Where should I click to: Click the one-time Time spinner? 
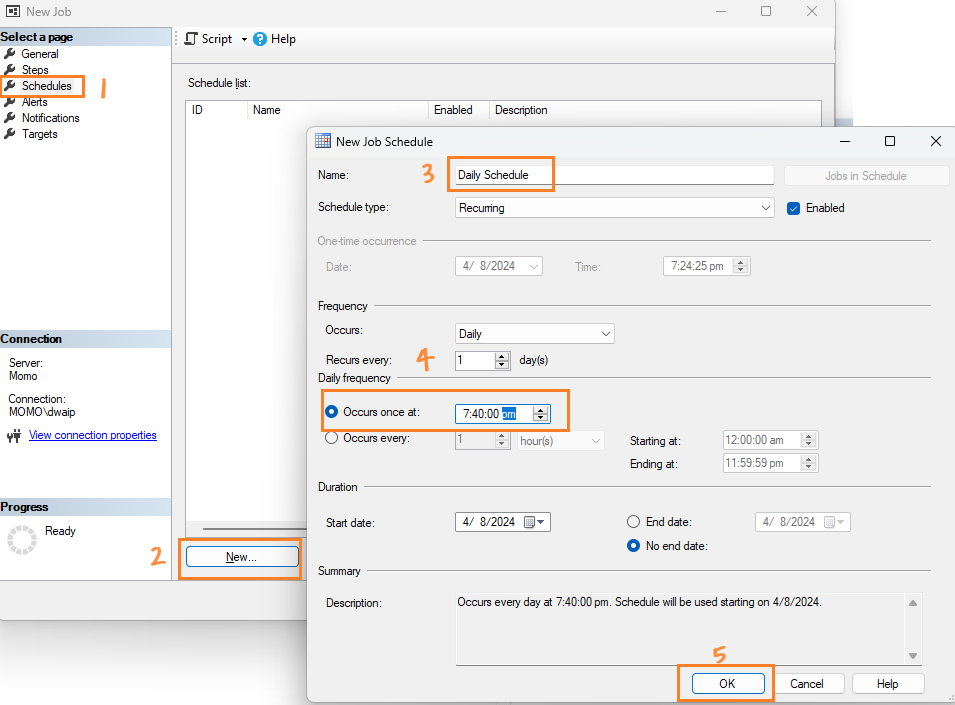pyautogui.click(x=740, y=266)
